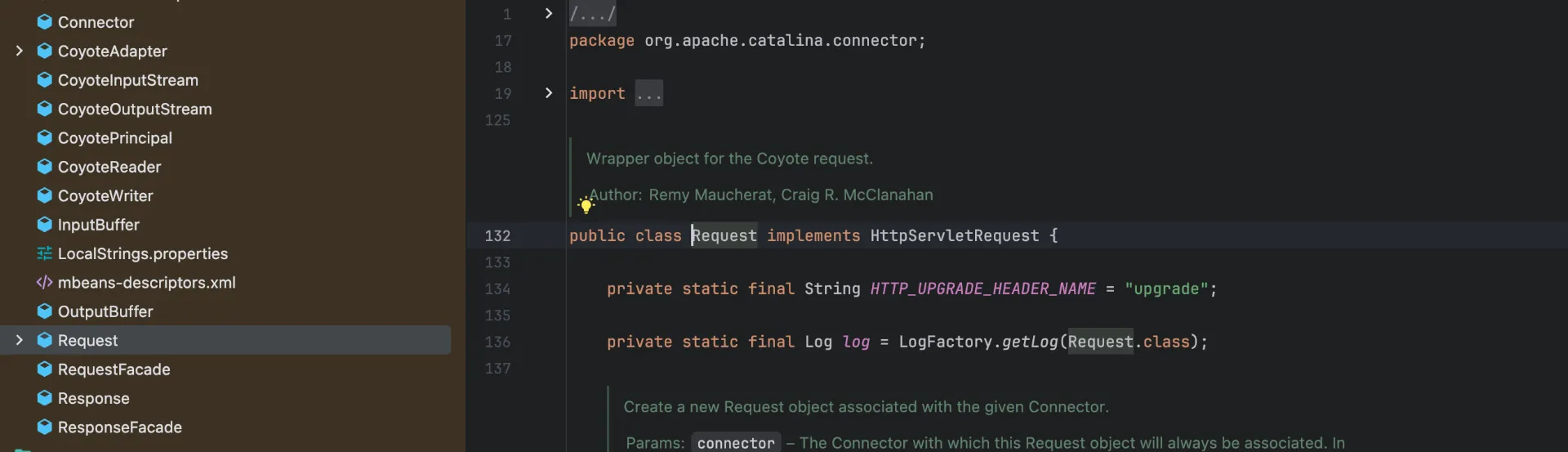
Task: Click the yellow light bulb intention icon
Action: pos(586,205)
